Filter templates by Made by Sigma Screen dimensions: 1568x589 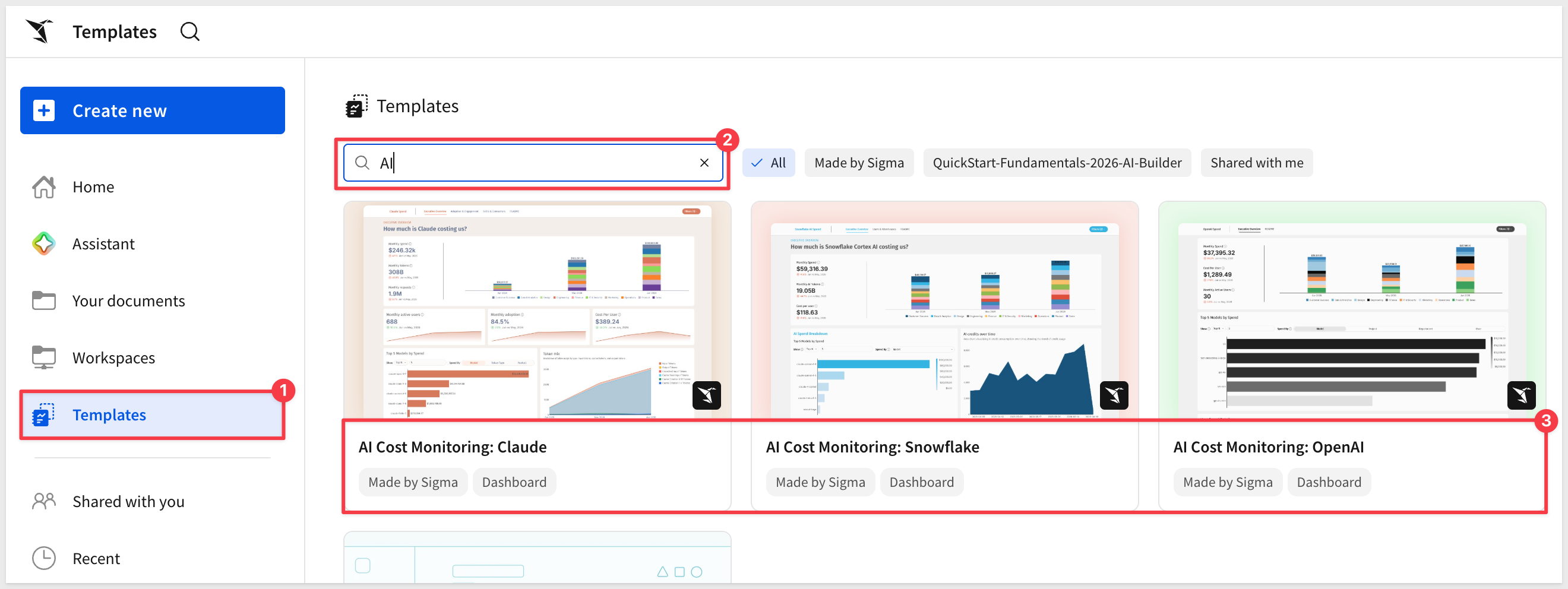(859, 163)
